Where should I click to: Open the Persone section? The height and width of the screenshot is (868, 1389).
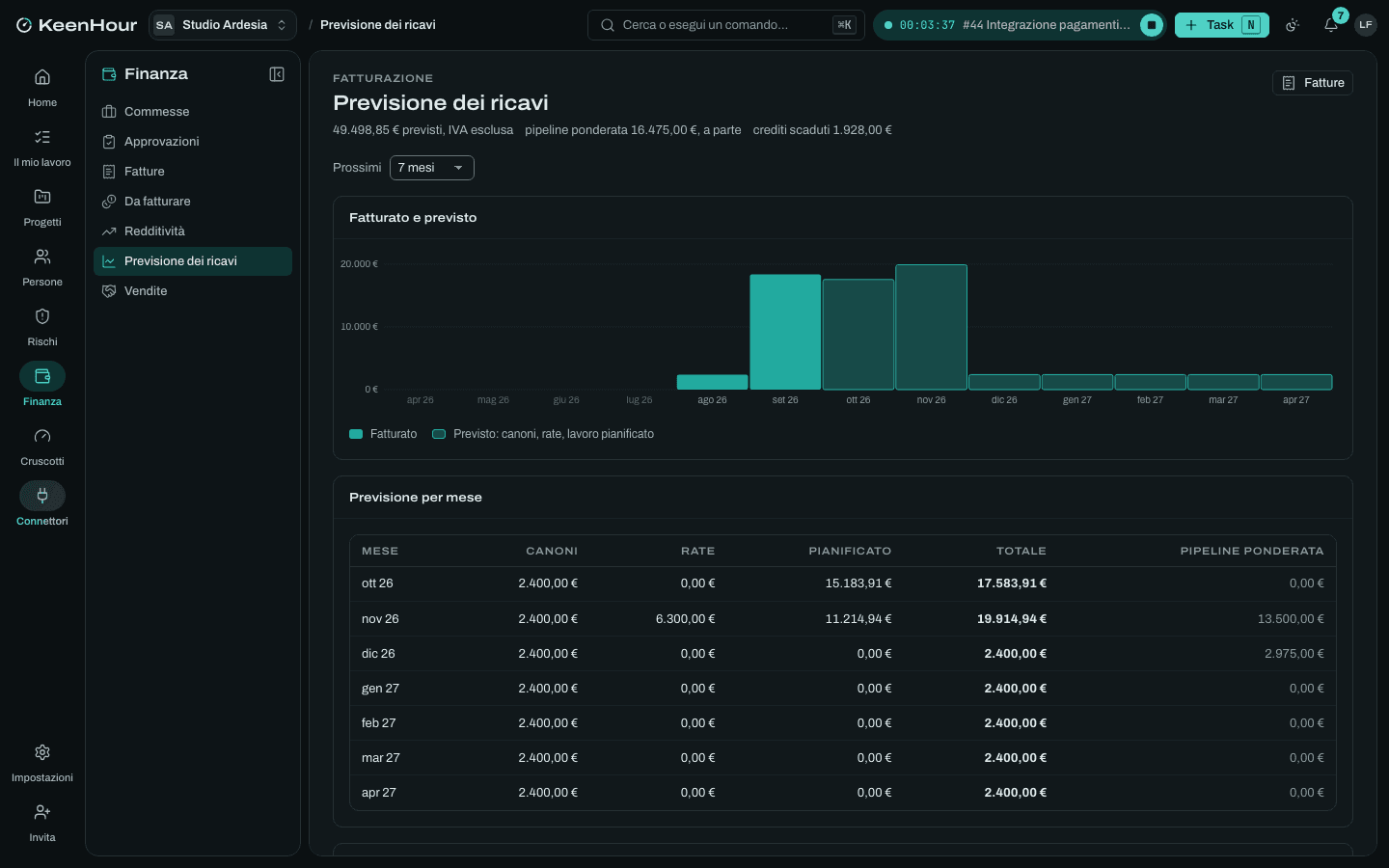42,266
